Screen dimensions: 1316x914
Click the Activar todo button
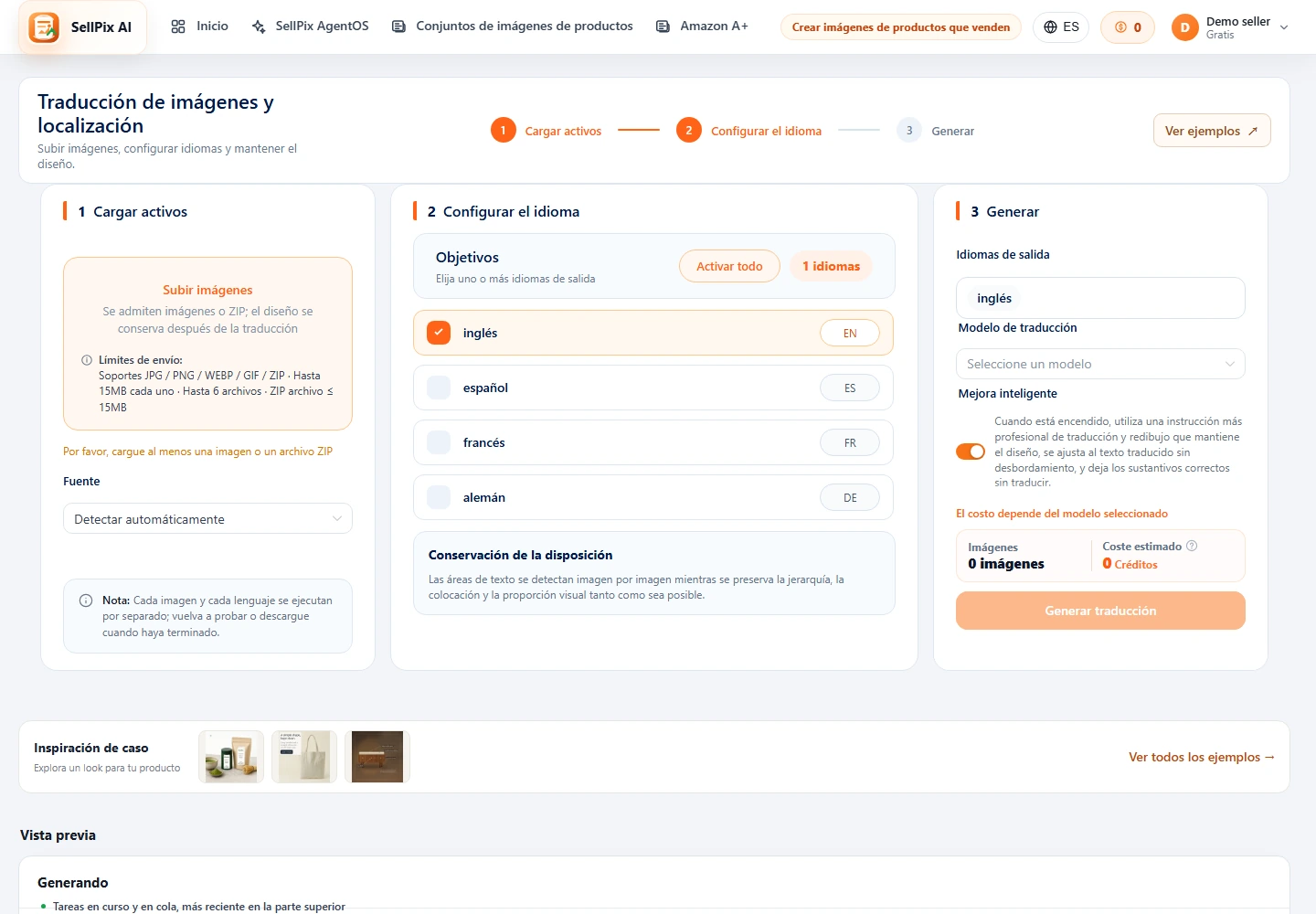(x=729, y=266)
